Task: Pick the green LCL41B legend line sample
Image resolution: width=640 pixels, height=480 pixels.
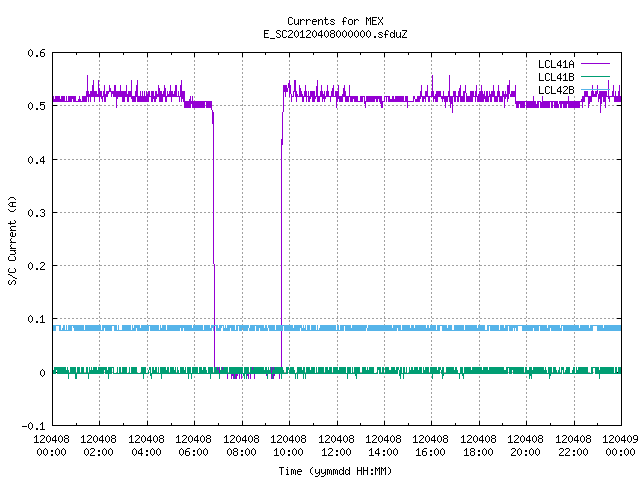Action: click(595, 76)
